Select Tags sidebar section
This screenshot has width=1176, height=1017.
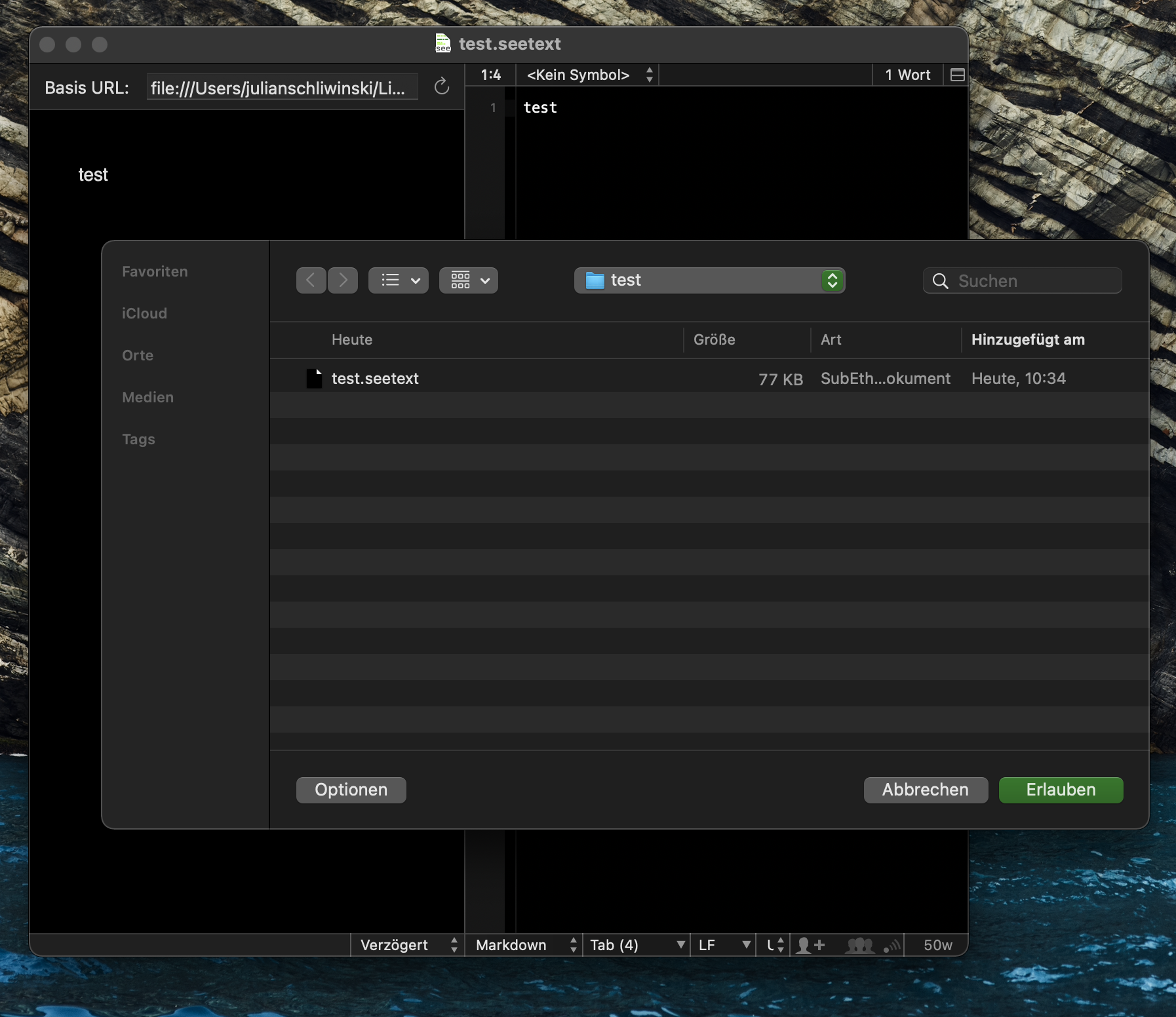point(138,439)
